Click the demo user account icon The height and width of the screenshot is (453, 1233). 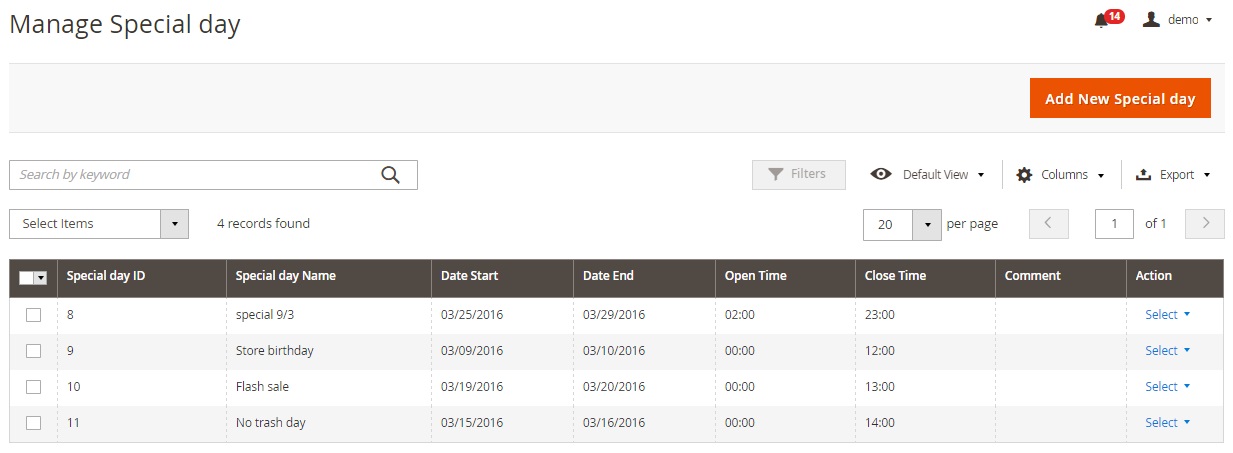1151,20
